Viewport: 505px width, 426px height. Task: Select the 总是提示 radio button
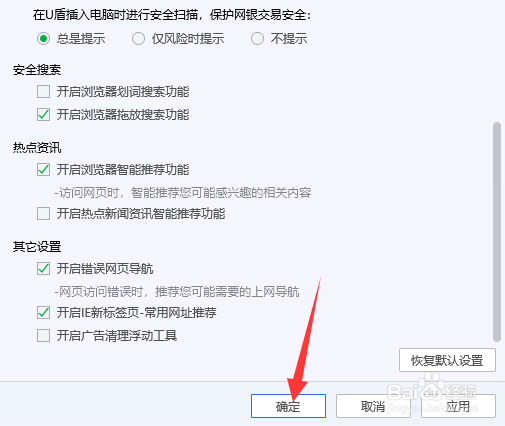pyautogui.click(x=43, y=39)
